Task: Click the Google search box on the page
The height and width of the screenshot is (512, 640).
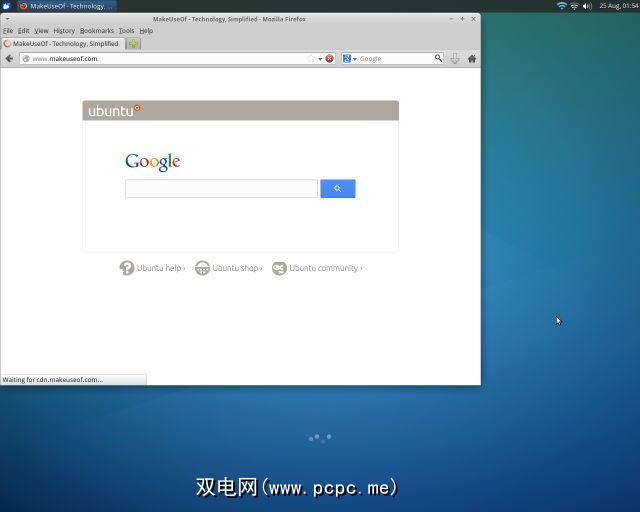Action: click(221, 189)
